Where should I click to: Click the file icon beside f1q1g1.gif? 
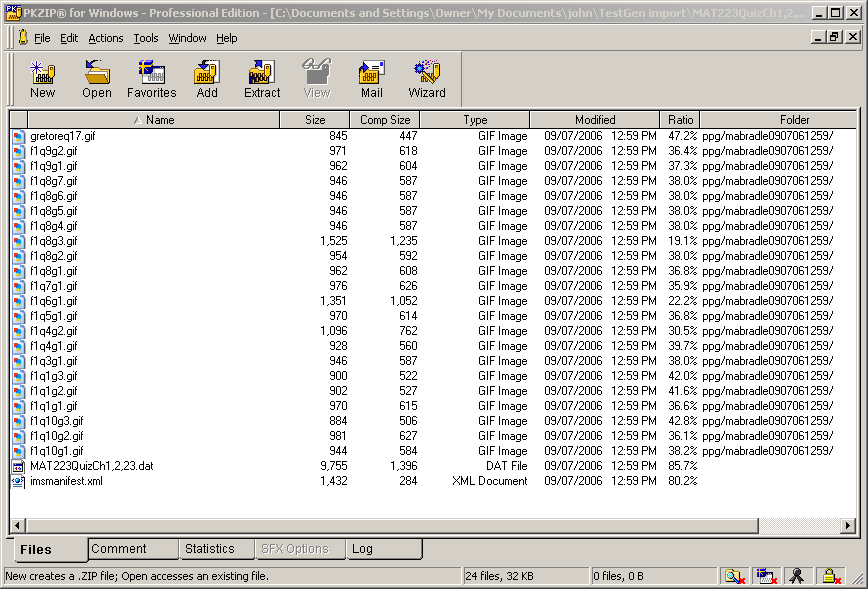19,406
